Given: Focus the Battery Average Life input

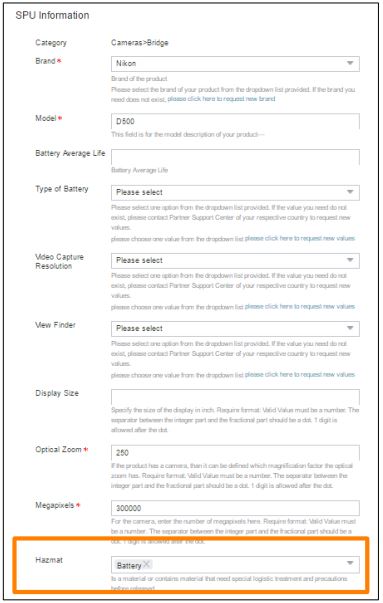Looking at the screenshot, I should click(x=235, y=157).
